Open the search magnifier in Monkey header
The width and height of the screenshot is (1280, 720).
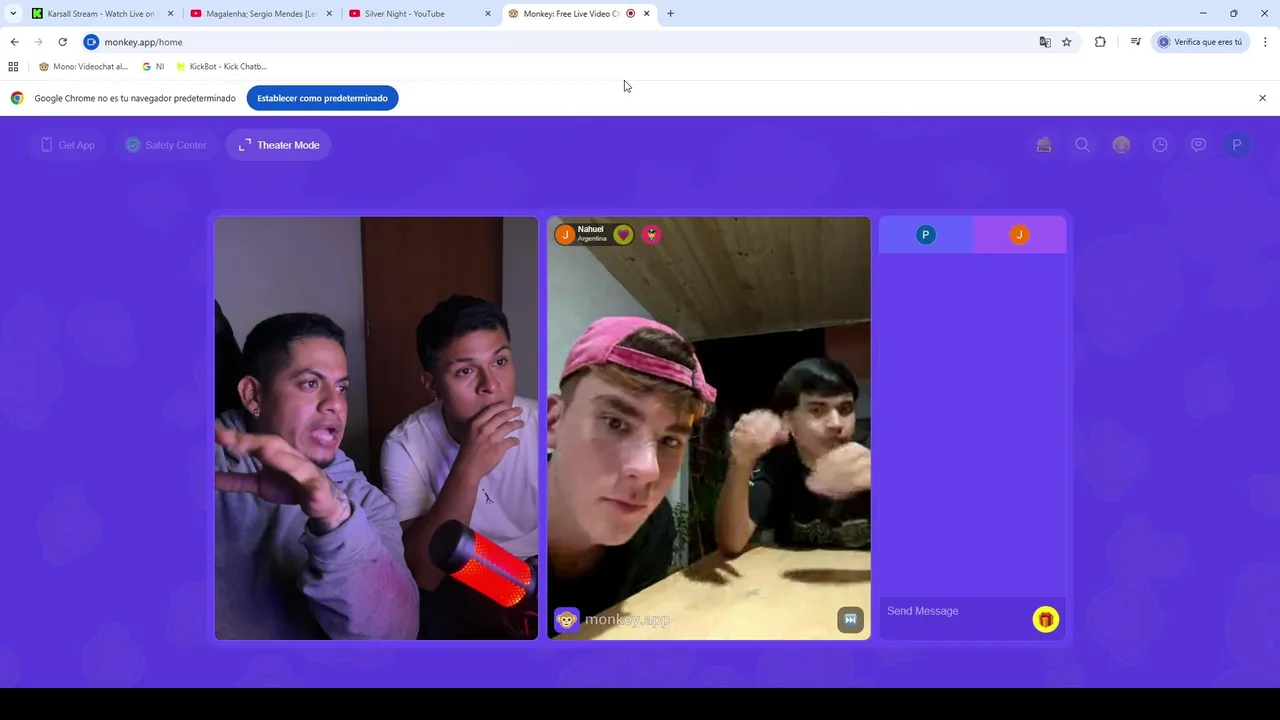click(1082, 145)
